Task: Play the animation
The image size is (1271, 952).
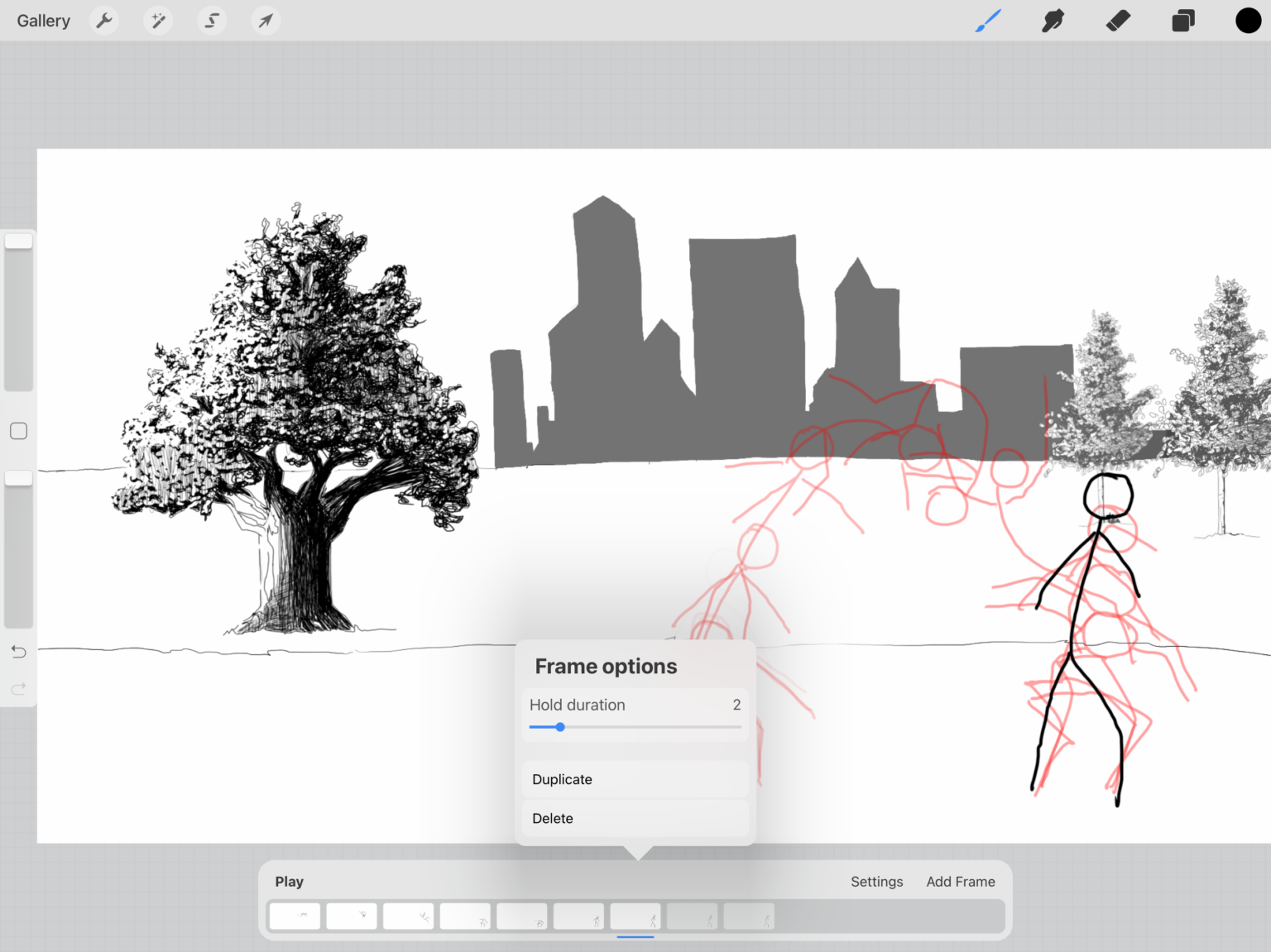Action: (289, 881)
